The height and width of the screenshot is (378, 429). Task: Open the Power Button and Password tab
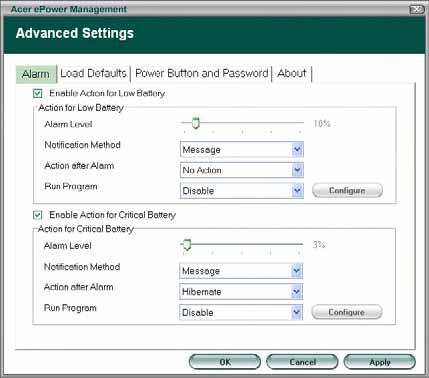(202, 73)
